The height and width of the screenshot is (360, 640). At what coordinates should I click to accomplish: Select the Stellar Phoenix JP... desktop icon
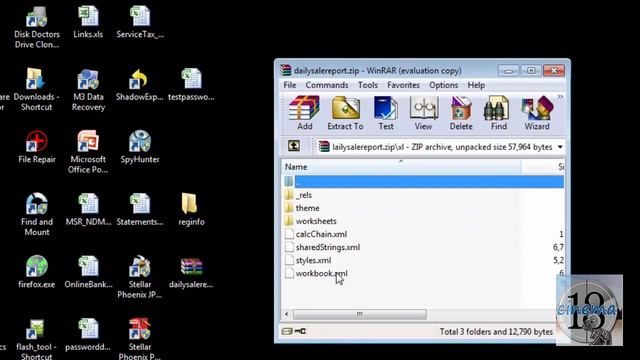click(x=140, y=277)
